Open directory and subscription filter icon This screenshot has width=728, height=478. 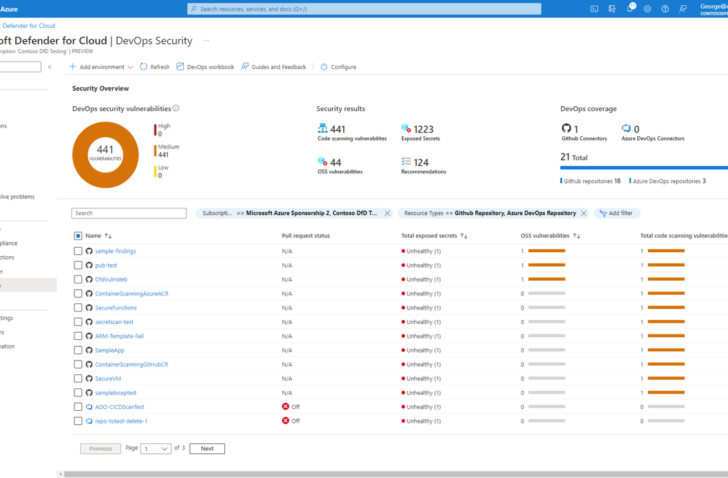pyautogui.click(x=612, y=9)
